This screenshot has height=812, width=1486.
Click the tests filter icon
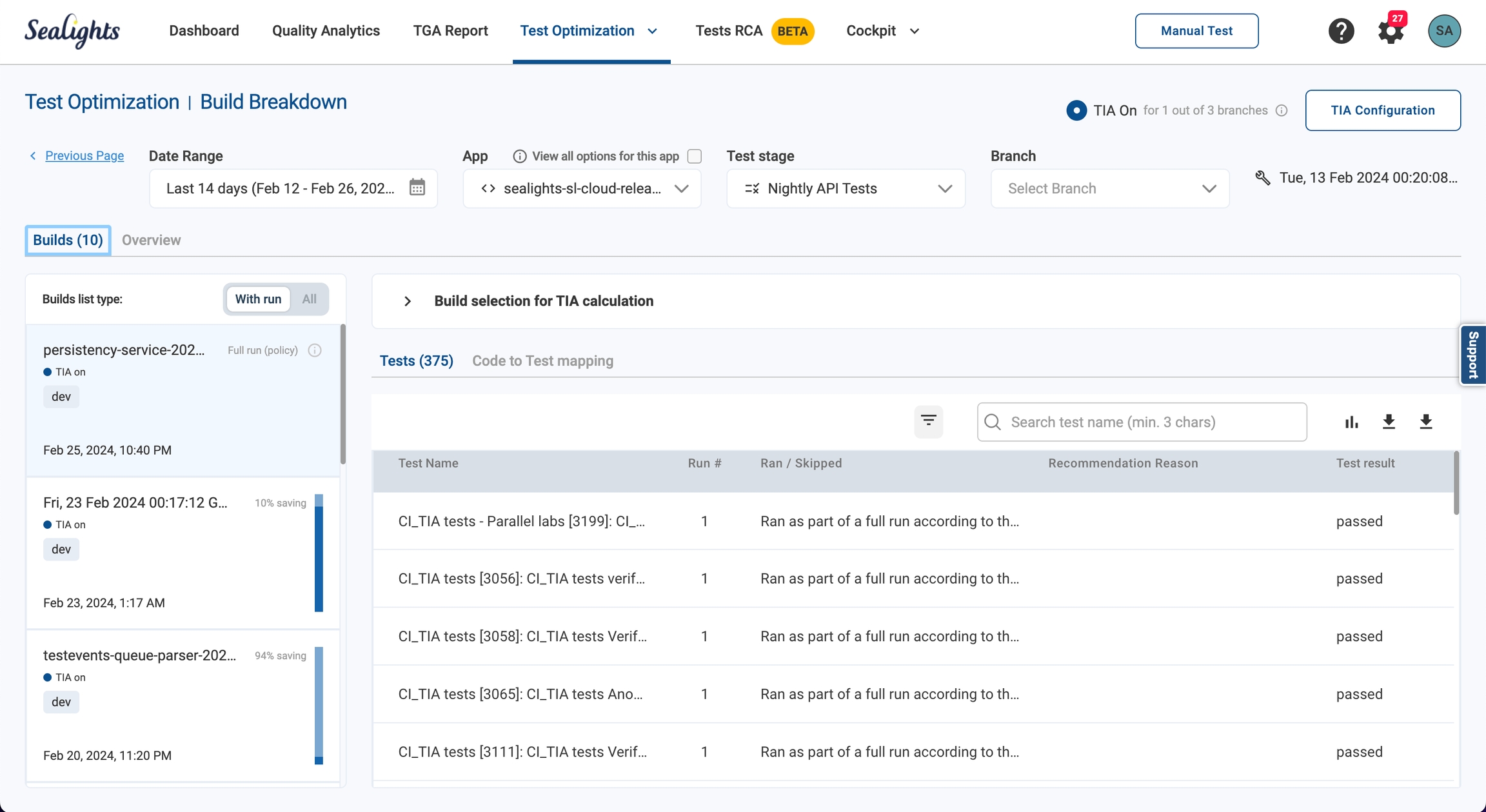pyautogui.click(x=928, y=422)
